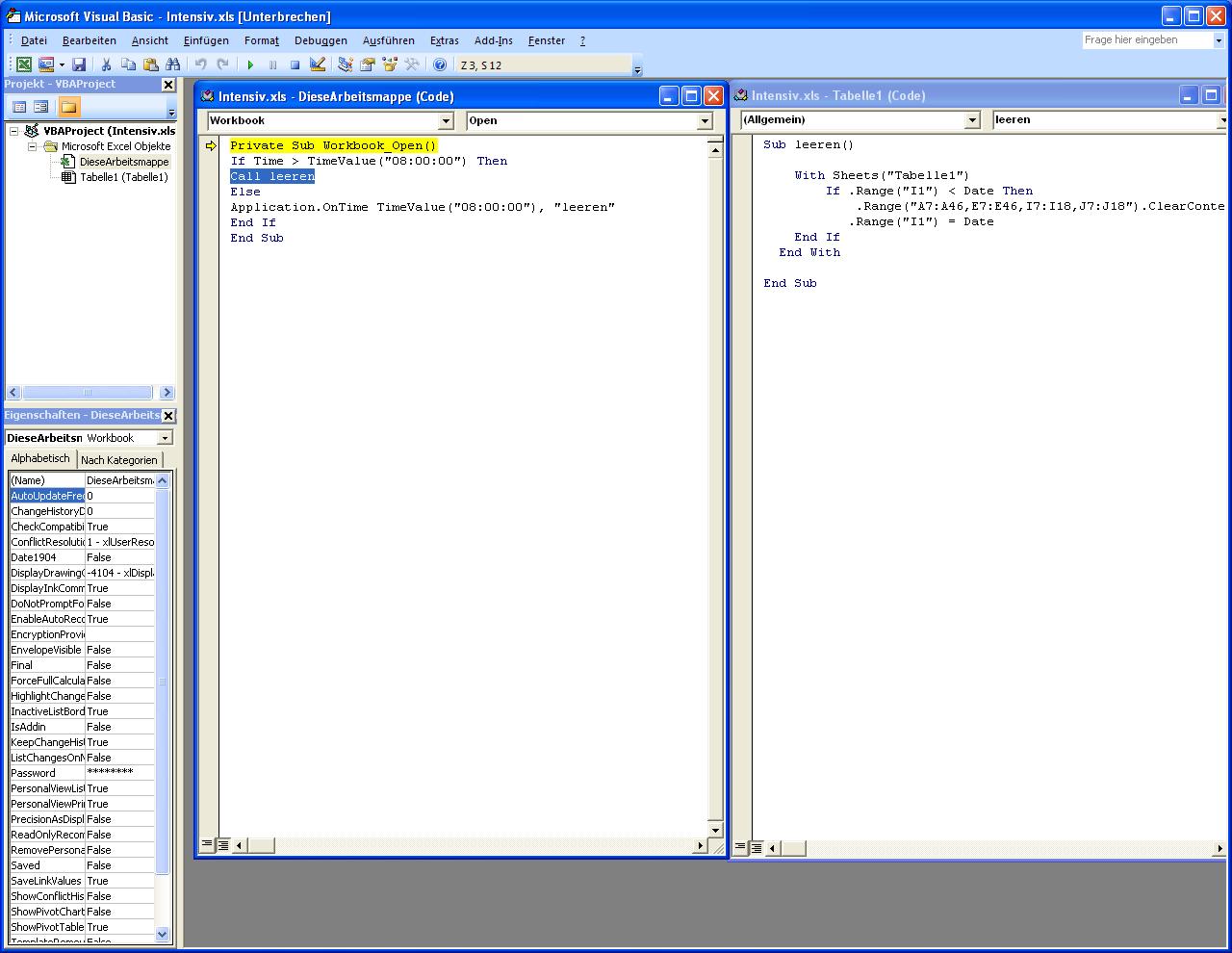Collapse the Microsoft Excel Objekte folder
The image size is (1232, 953).
31,146
